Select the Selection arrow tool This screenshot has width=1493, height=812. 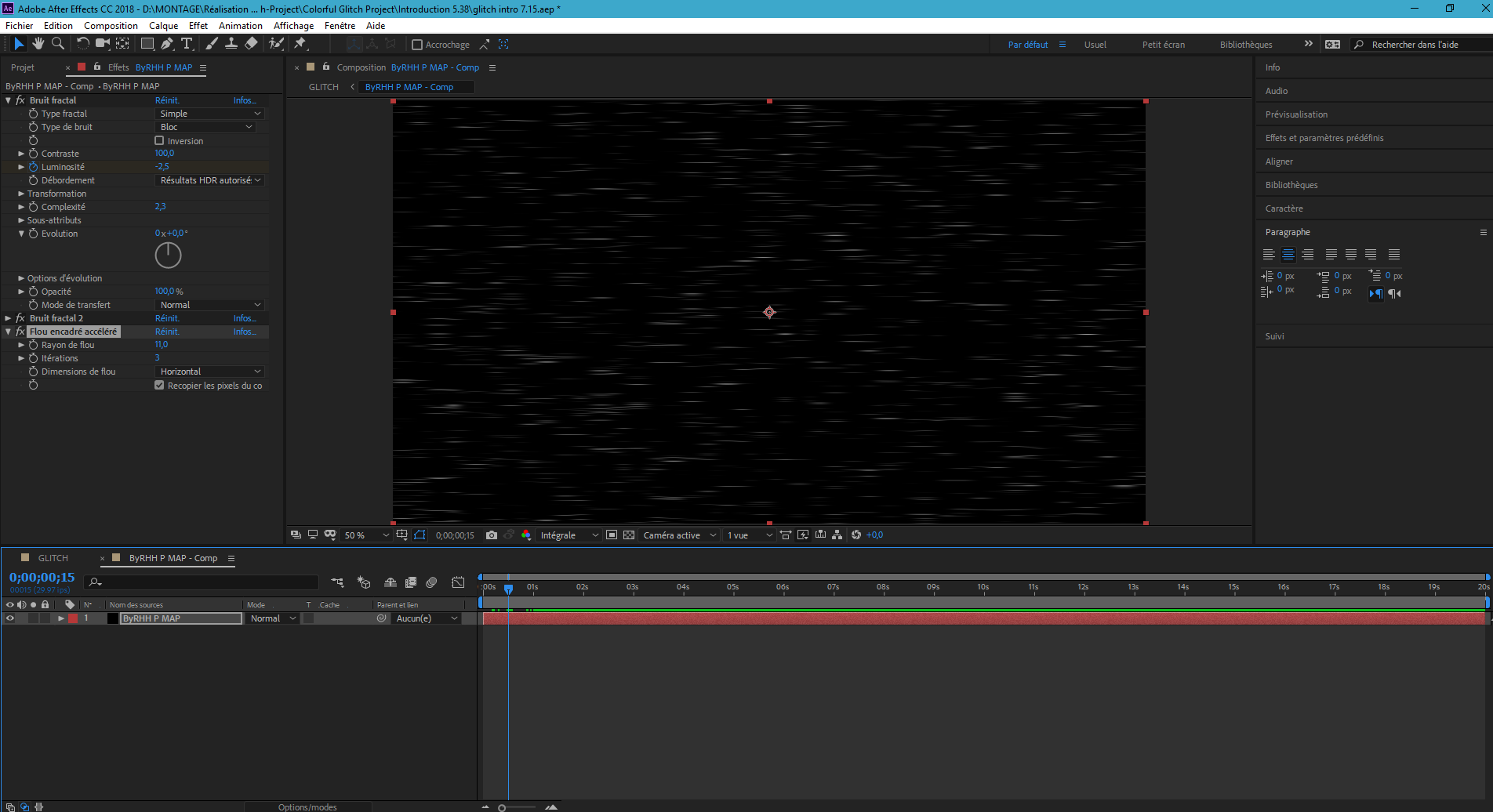coord(19,44)
